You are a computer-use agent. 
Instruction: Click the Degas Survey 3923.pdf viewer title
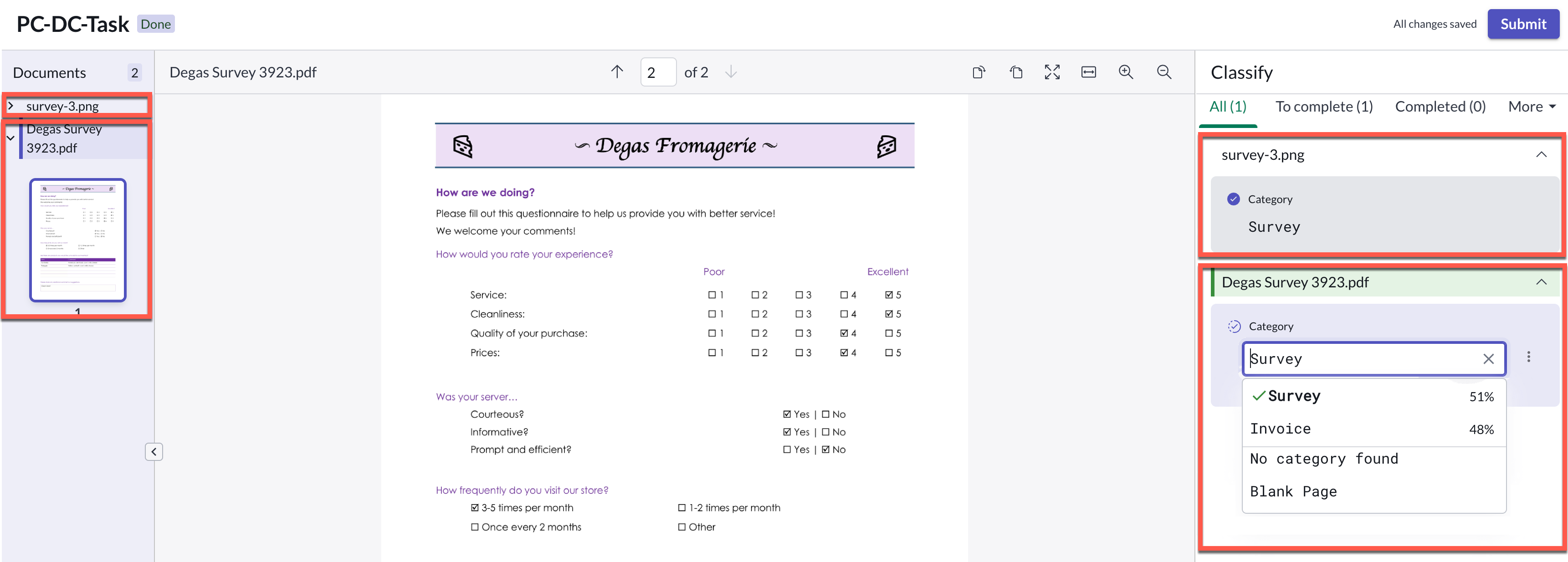click(x=243, y=72)
